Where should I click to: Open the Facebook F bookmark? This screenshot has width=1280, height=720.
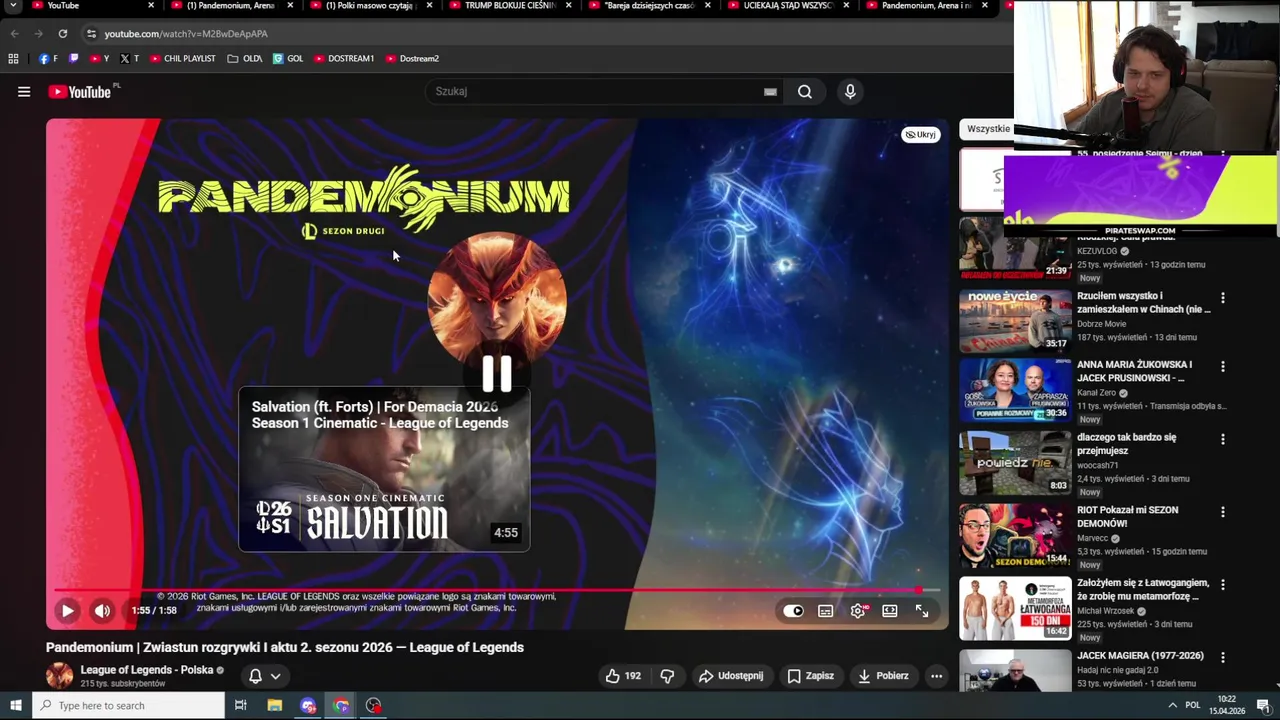tap(48, 59)
